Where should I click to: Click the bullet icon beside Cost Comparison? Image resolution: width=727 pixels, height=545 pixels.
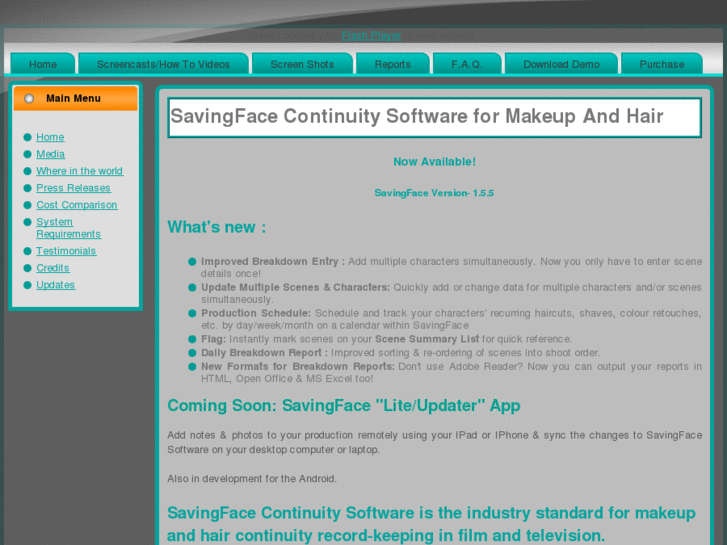coord(27,205)
